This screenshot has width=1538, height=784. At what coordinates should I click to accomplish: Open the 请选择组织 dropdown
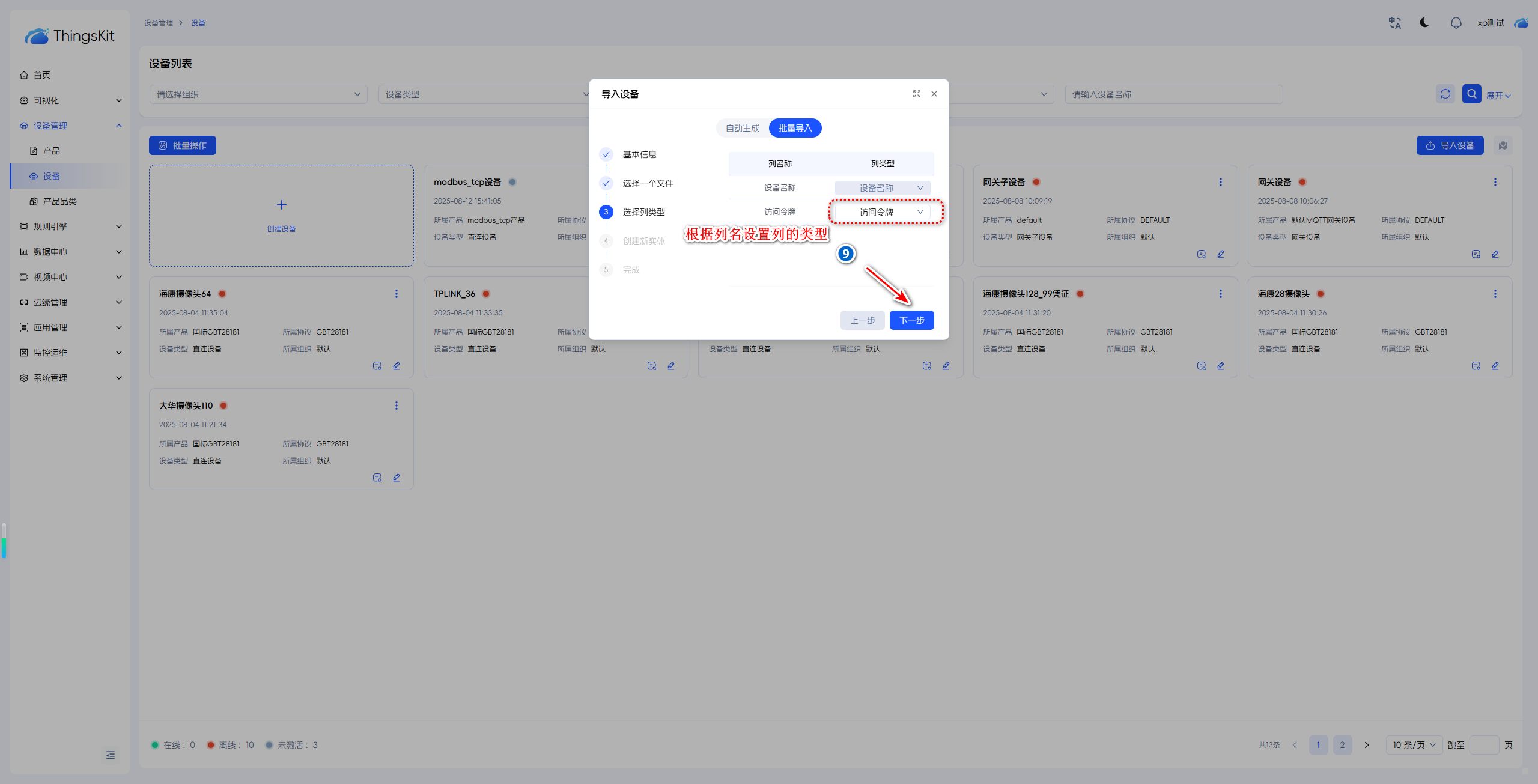[x=258, y=94]
